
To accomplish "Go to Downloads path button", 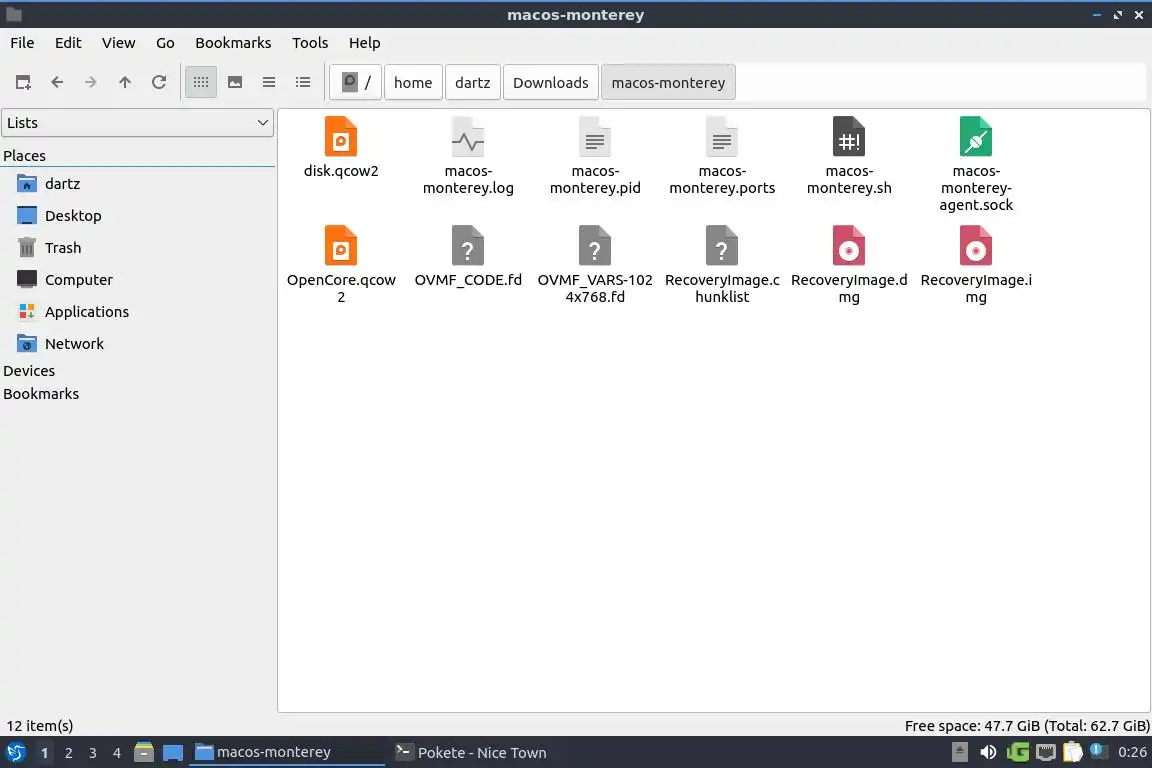I will [550, 82].
